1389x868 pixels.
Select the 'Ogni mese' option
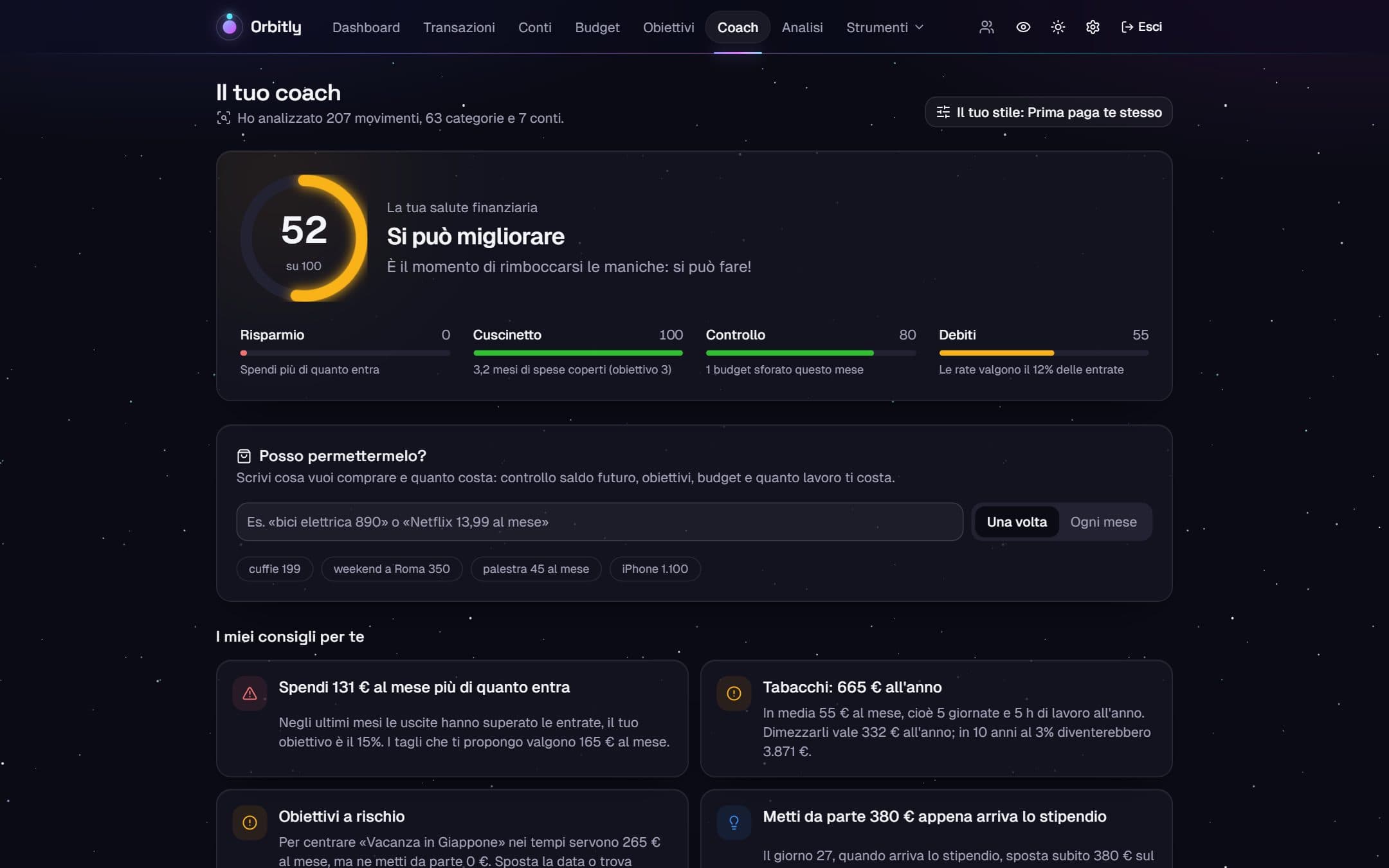point(1103,521)
